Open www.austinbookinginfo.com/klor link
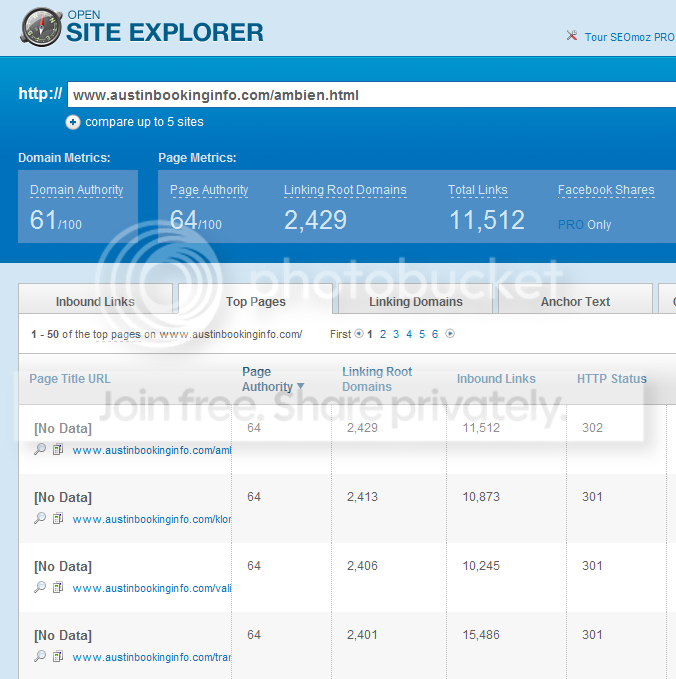Image resolution: width=676 pixels, height=679 pixels. (152, 519)
